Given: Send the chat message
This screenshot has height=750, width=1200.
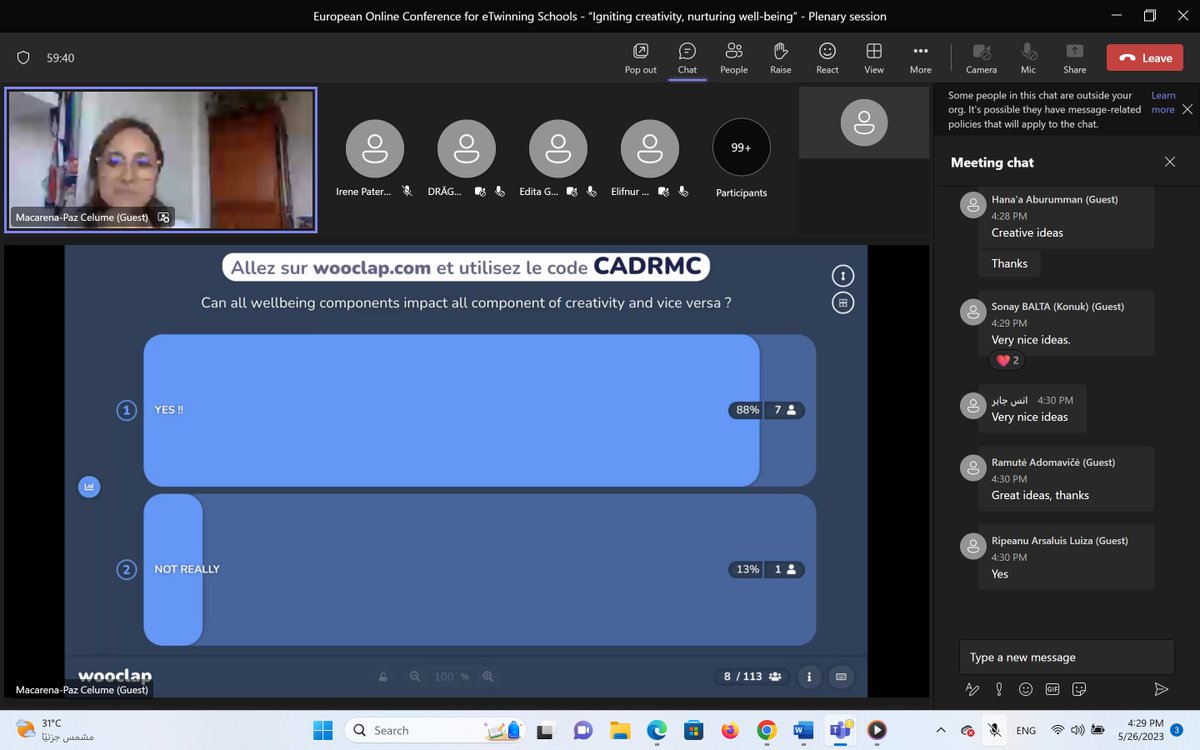Looking at the screenshot, I should (1161, 689).
